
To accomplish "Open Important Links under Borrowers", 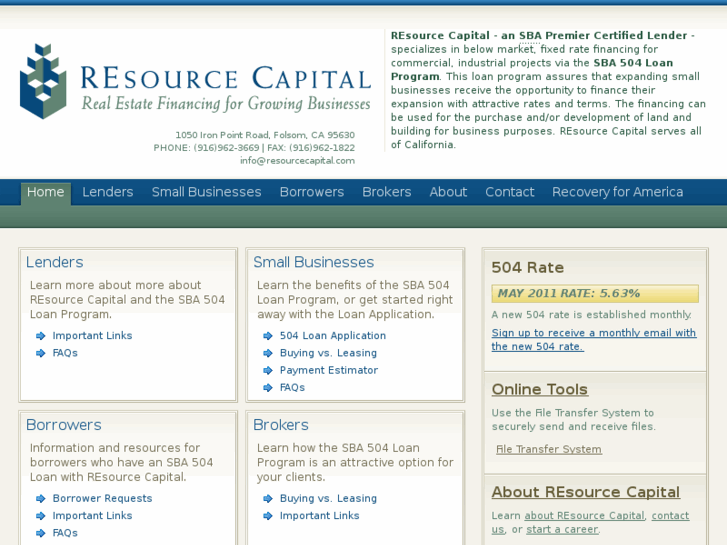I will [92, 515].
